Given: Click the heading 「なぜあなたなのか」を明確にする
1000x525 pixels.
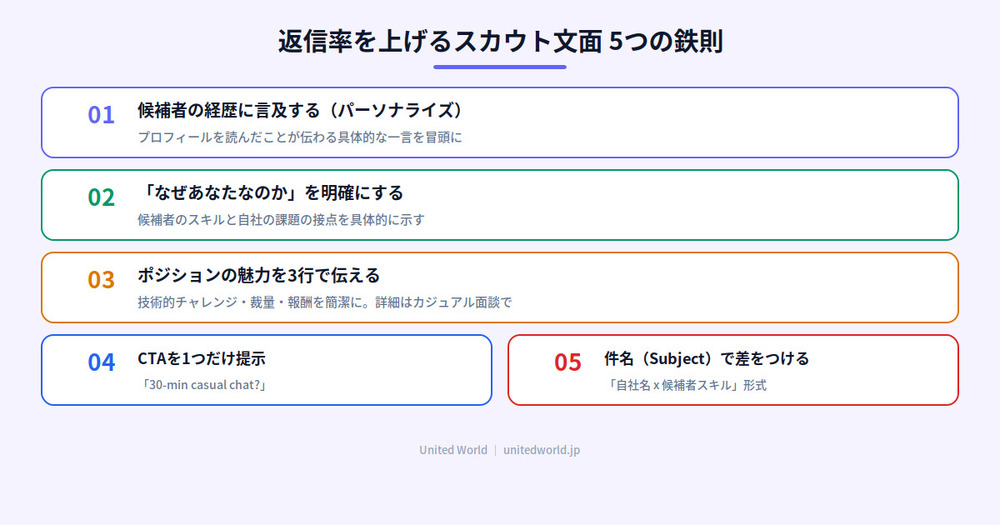Looking at the screenshot, I should 270,193.
